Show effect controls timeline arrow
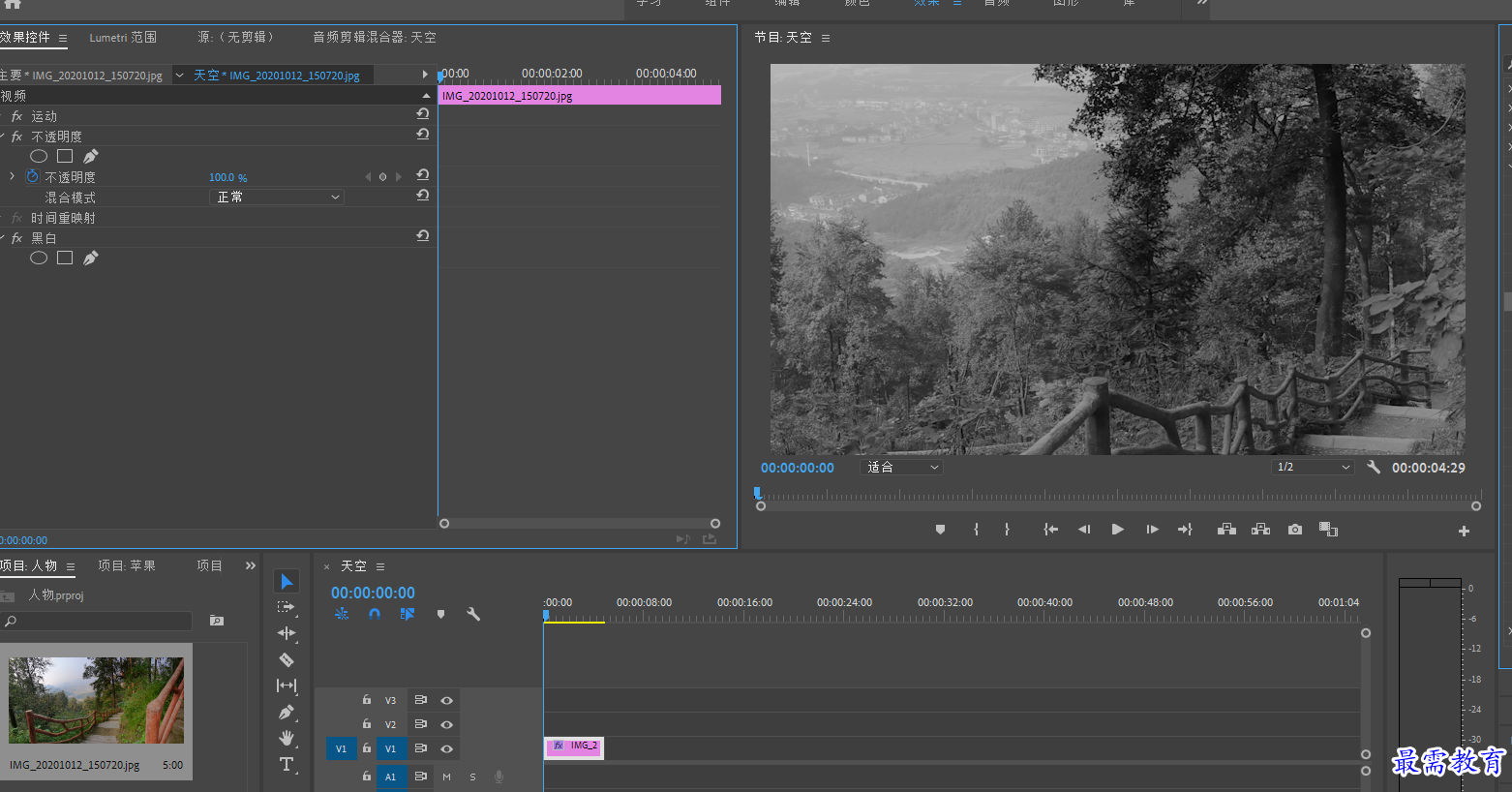The image size is (1512, 792). (x=425, y=74)
